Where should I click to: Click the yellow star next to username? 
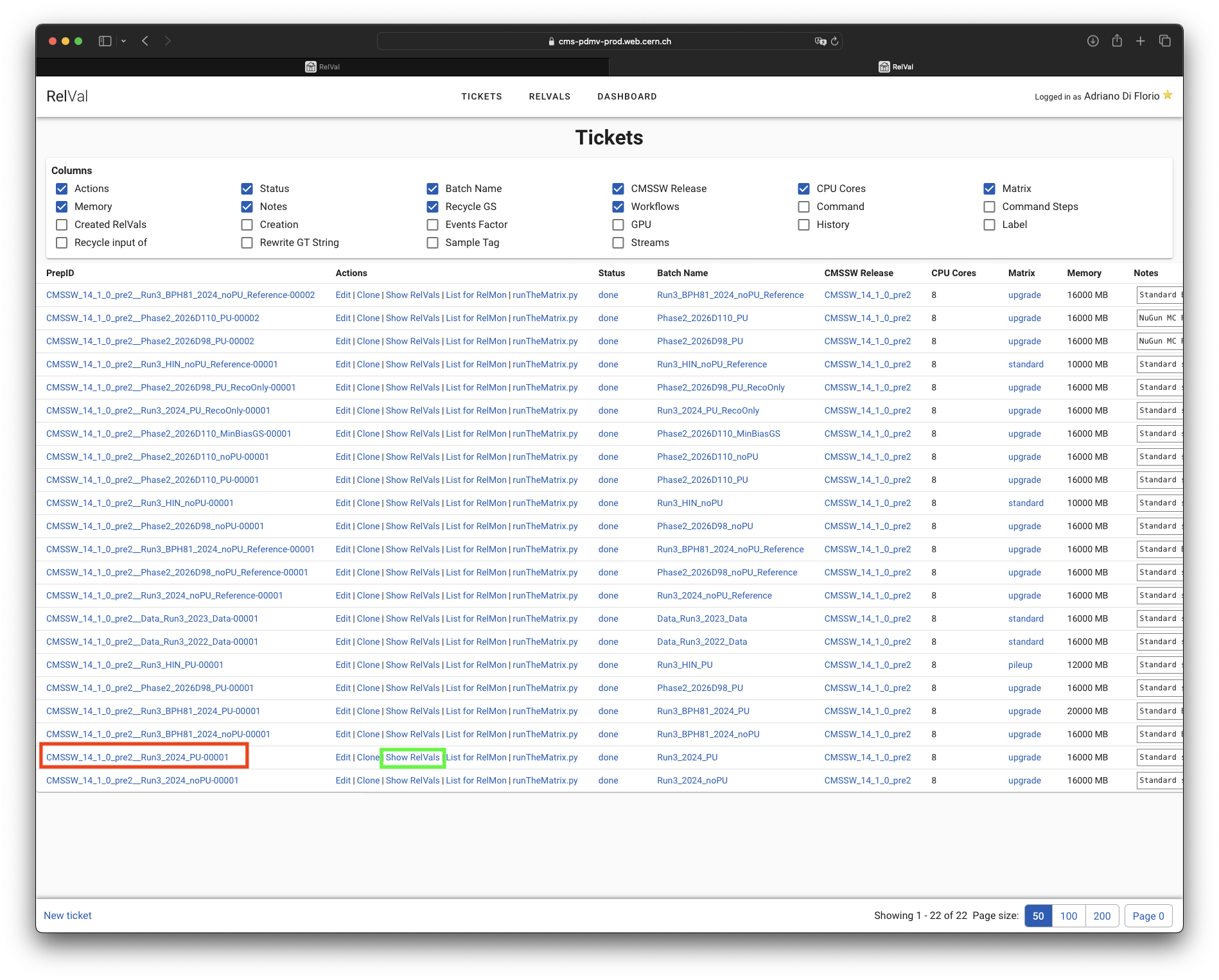coord(1168,96)
